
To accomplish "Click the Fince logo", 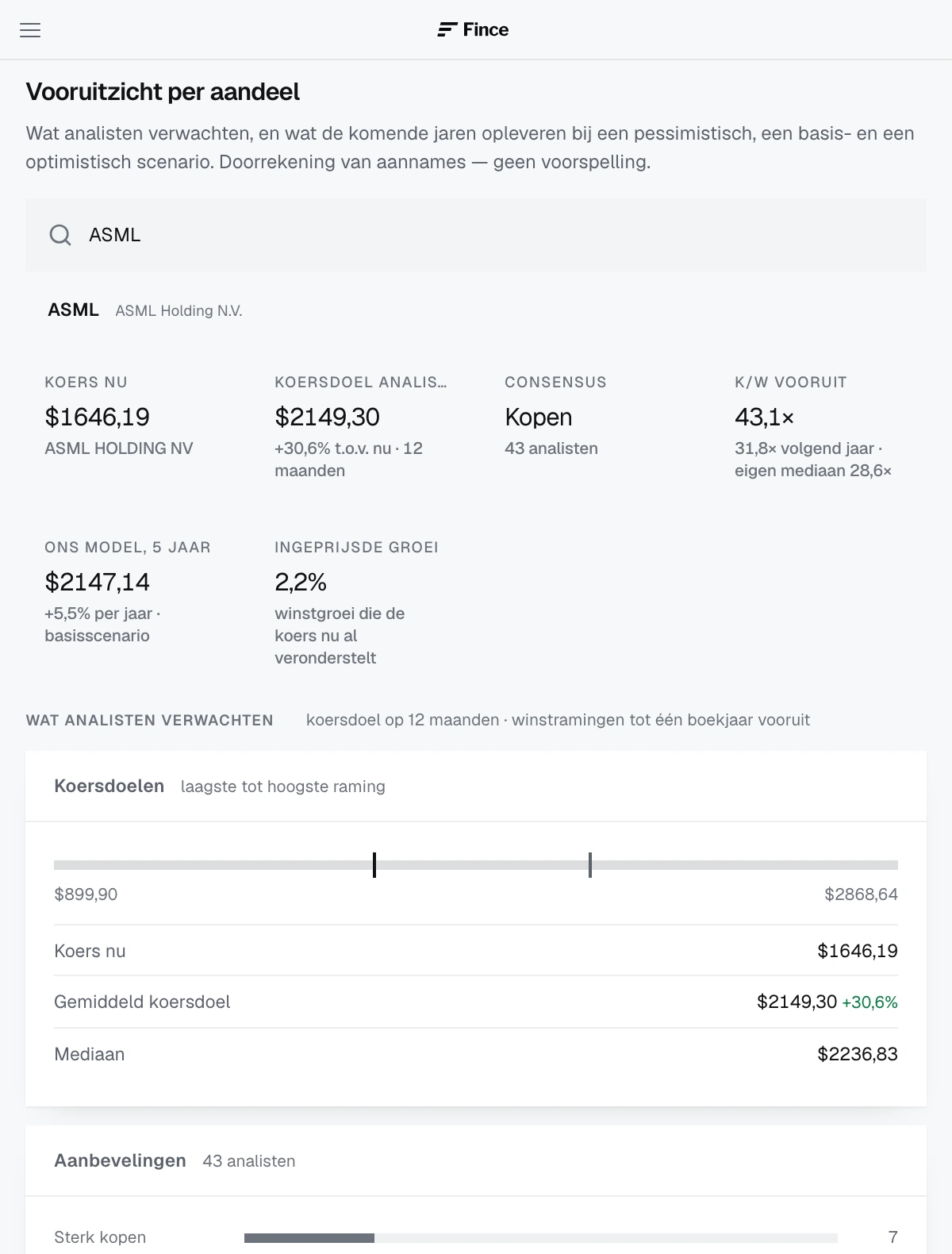I will click(x=473, y=30).
